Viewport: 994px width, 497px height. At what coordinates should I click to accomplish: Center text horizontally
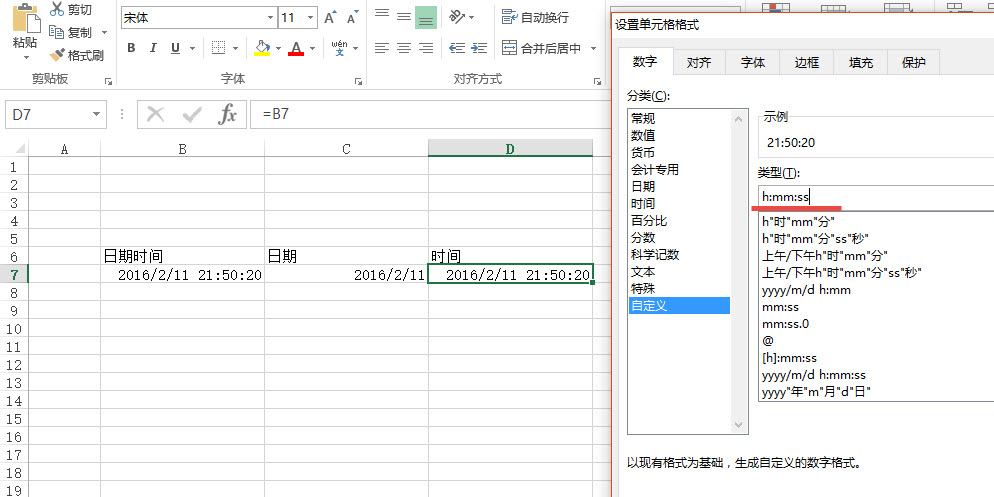coord(404,48)
